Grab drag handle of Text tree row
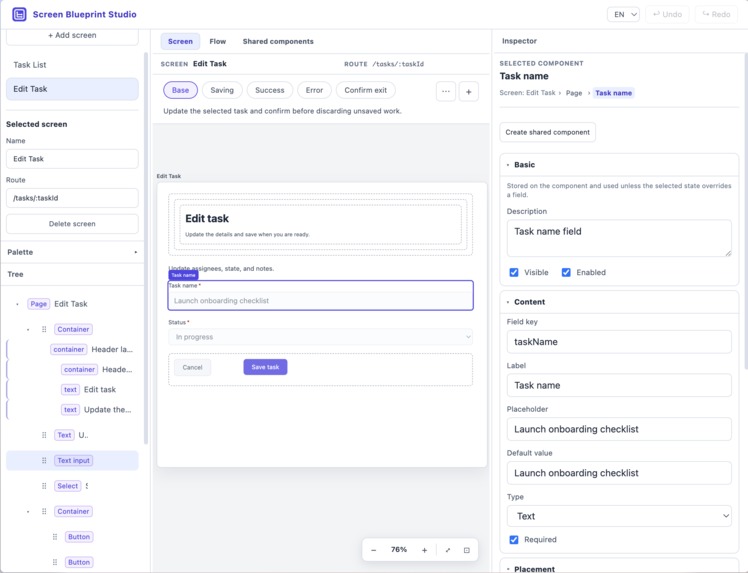Image resolution: width=748 pixels, height=573 pixels. (x=44, y=435)
